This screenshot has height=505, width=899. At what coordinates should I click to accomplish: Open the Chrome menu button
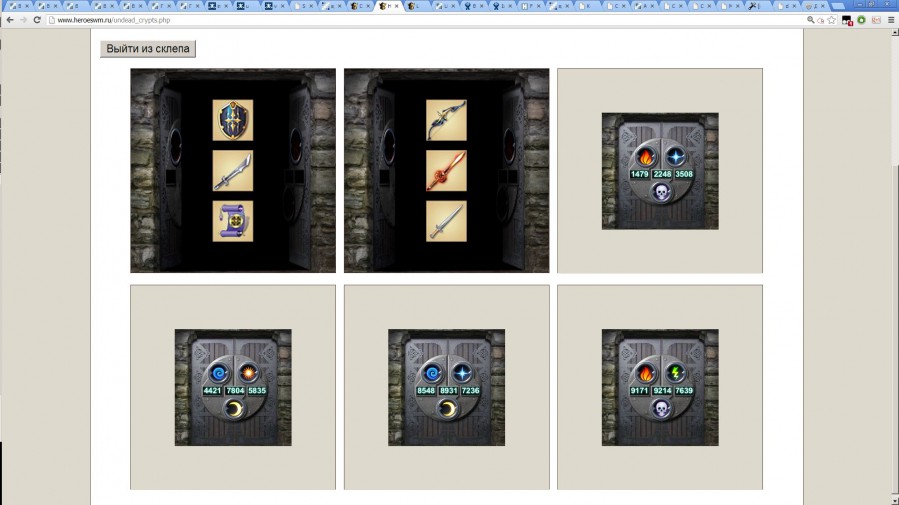[x=891, y=20]
